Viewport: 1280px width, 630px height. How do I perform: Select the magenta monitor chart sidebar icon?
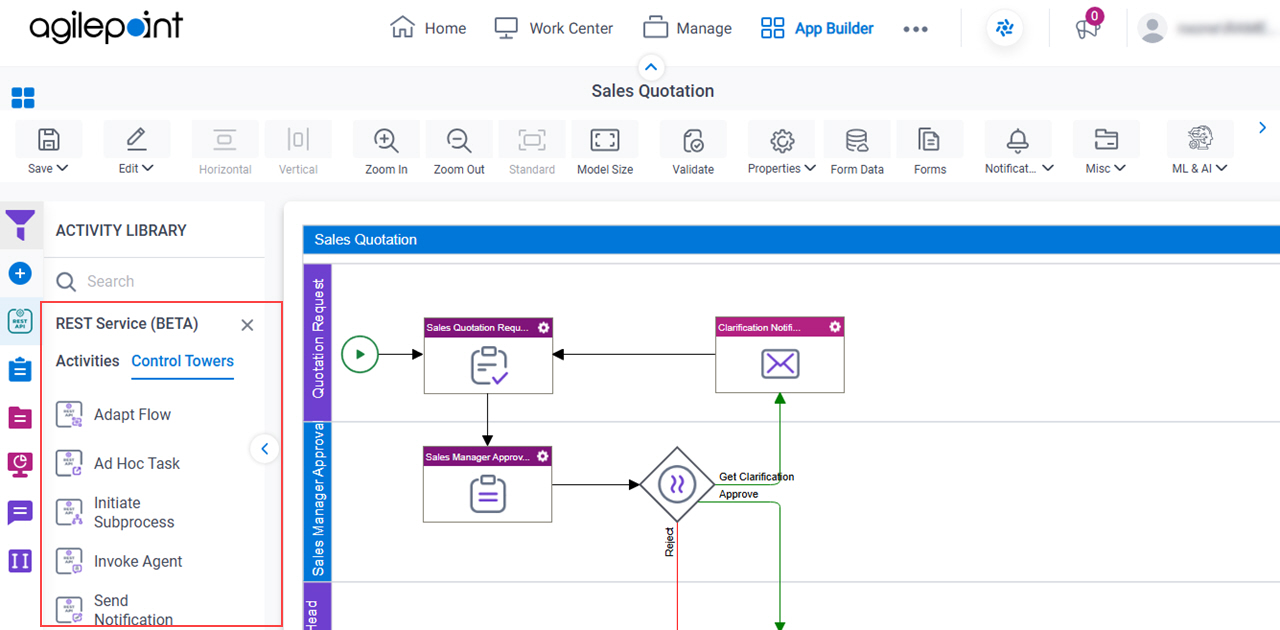coord(20,464)
